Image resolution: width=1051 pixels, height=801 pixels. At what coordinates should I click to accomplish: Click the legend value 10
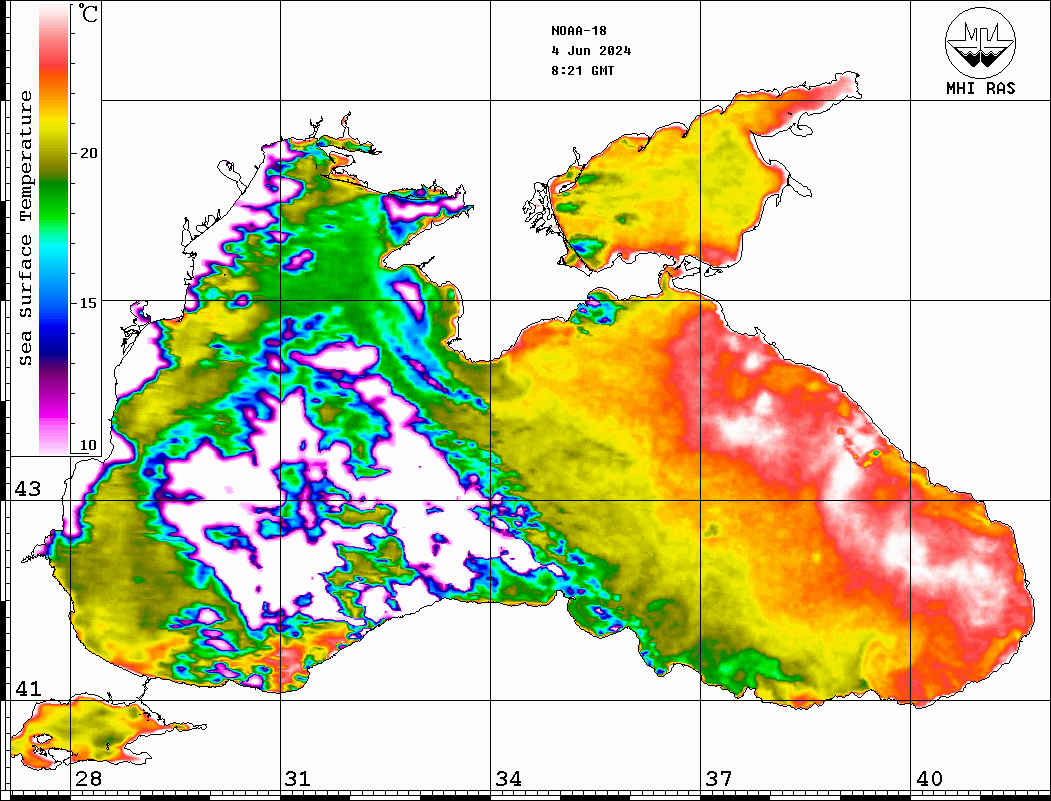(88, 445)
